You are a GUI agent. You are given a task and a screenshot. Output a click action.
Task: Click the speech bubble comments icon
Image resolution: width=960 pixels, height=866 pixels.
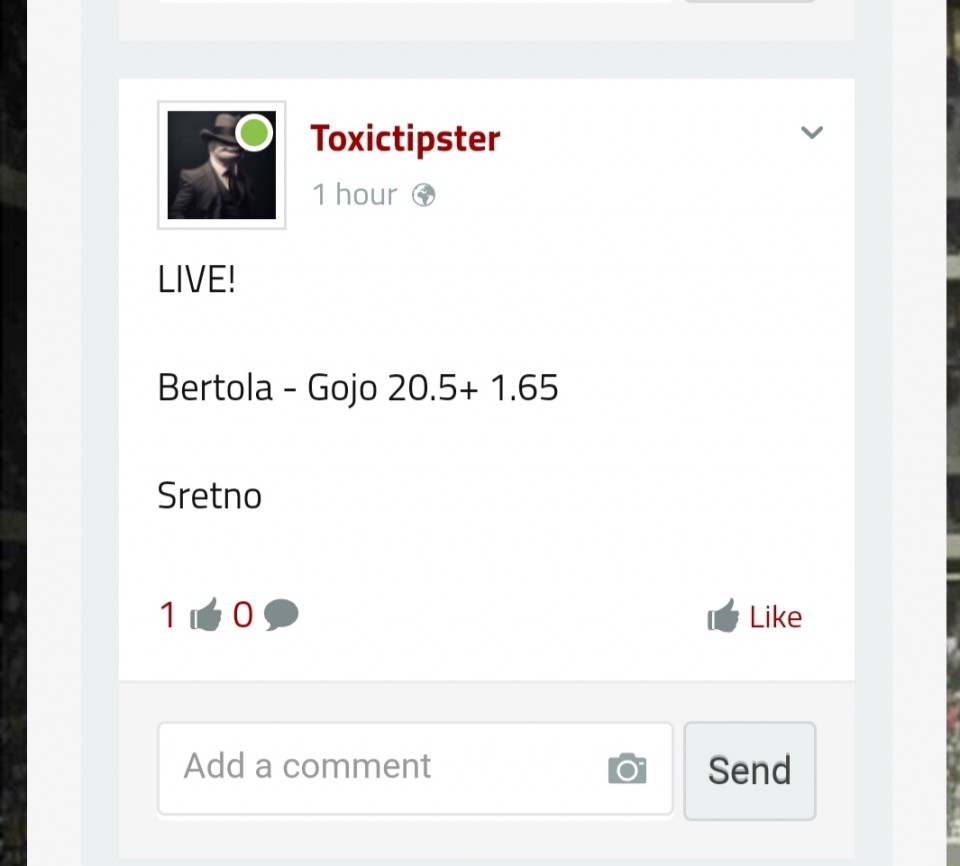(x=281, y=615)
